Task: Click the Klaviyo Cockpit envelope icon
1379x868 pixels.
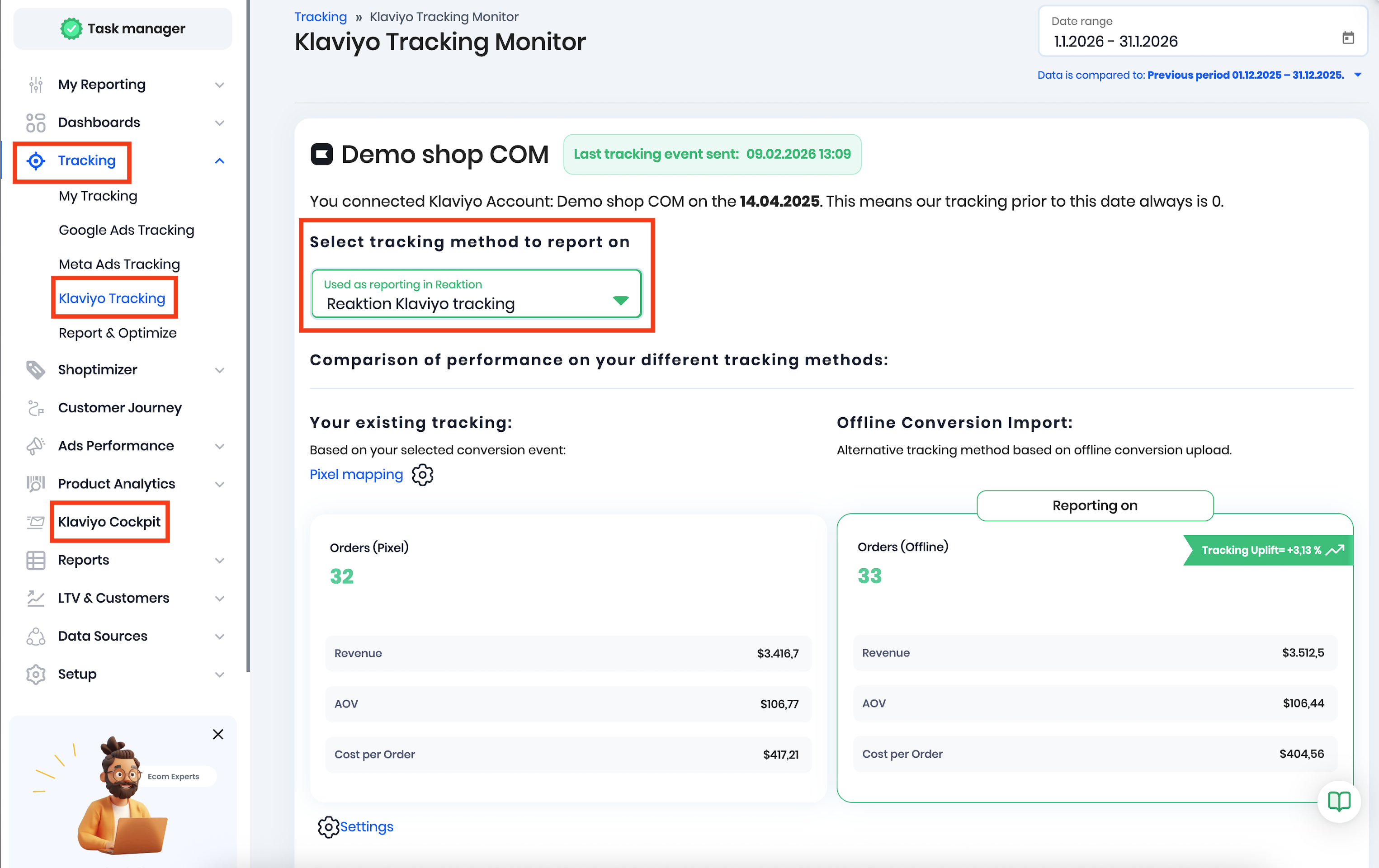Action: coord(36,522)
